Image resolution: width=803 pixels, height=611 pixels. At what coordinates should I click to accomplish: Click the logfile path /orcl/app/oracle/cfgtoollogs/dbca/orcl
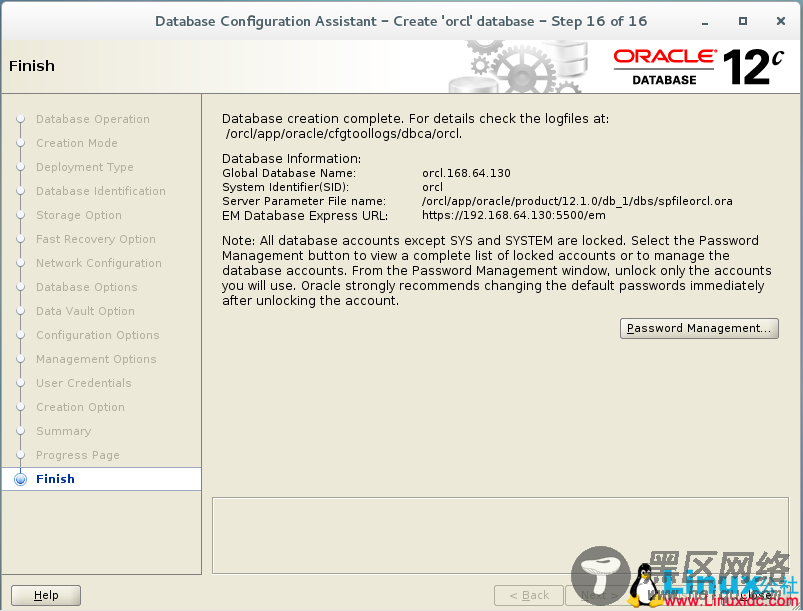pyautogui.click(x=344, y=134)
